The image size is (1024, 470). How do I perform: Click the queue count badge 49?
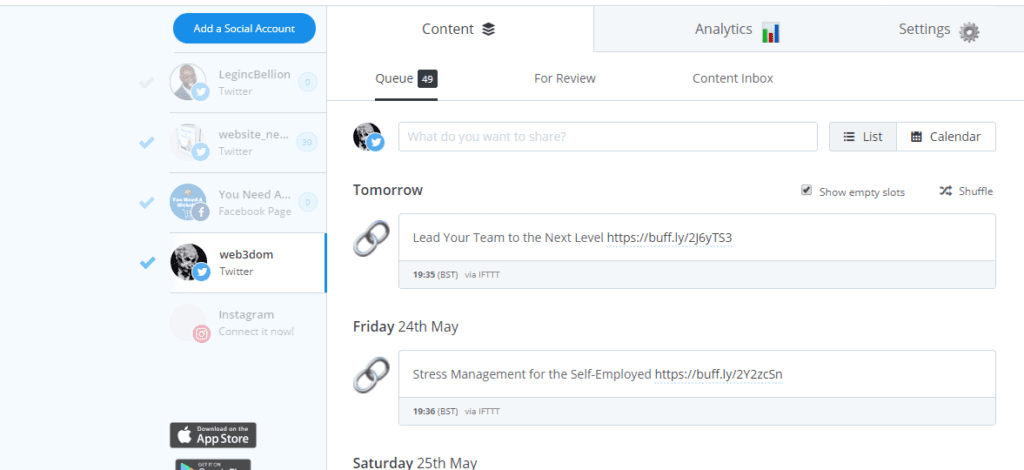427,79
